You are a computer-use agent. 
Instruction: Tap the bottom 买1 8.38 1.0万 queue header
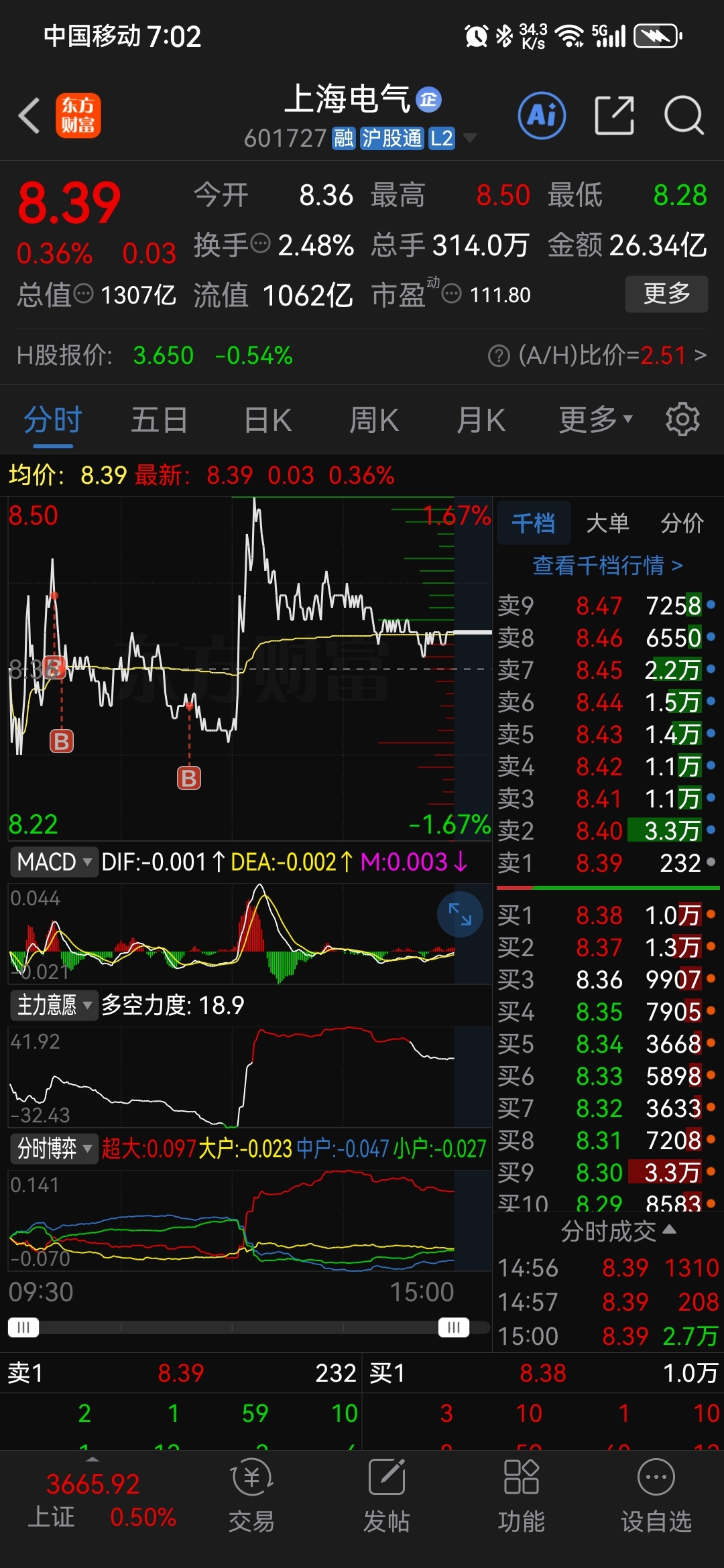click(x=544, y=1373)
